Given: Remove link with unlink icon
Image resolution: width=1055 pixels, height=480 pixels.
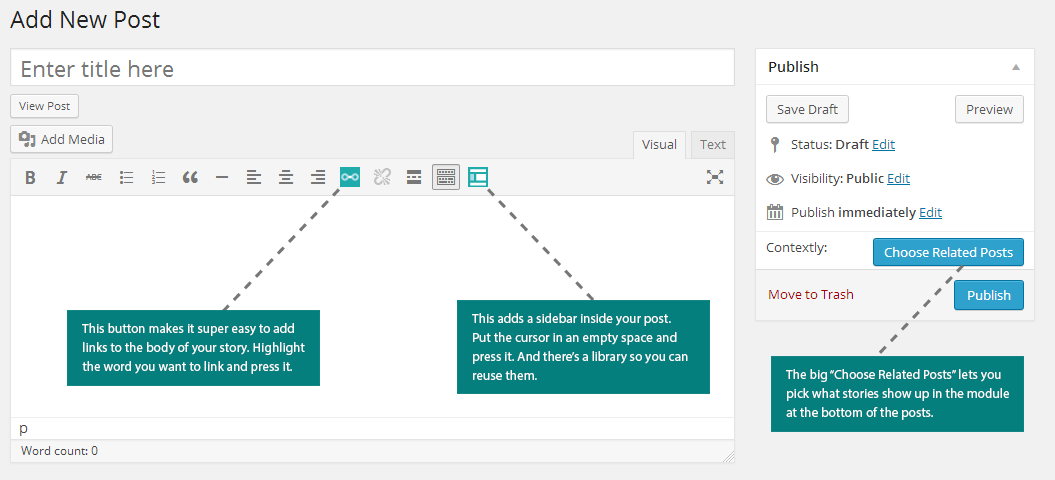Looking at the screenshot, I should [x=382, y=178].
